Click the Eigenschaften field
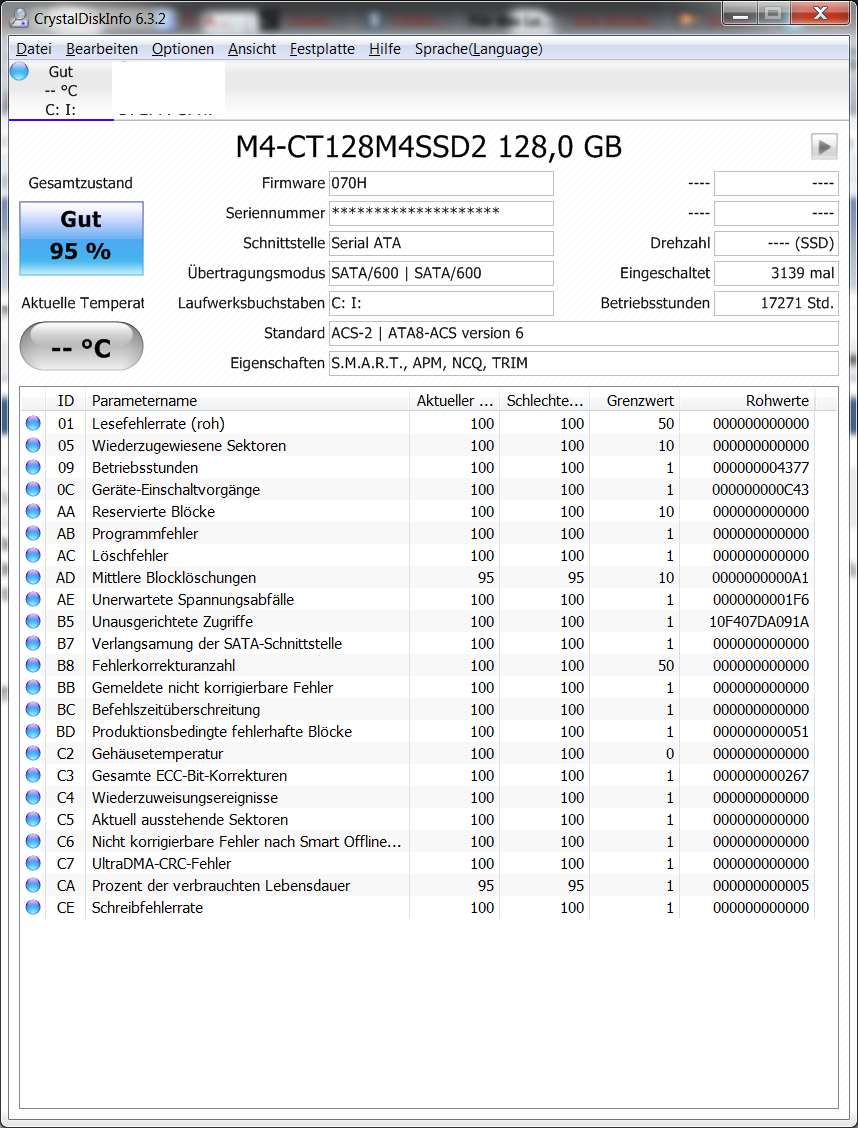858x1128 pixels. pyautogui.click(x=583, y=363)
